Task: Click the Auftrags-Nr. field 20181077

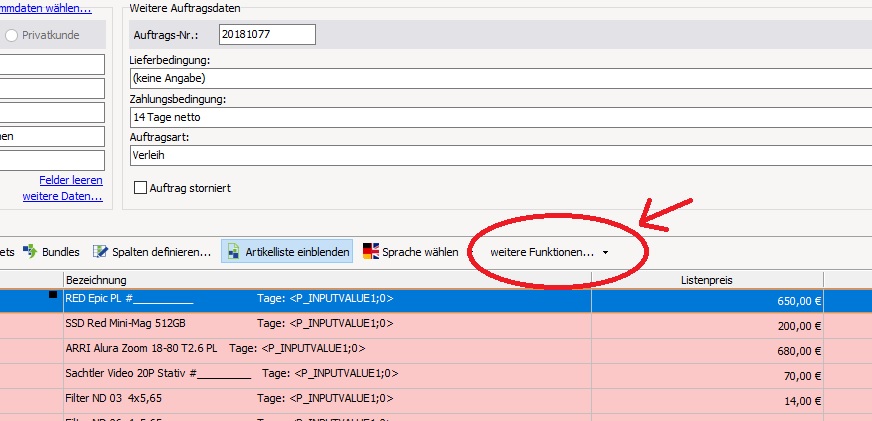Action: click(x=267, y=34)
